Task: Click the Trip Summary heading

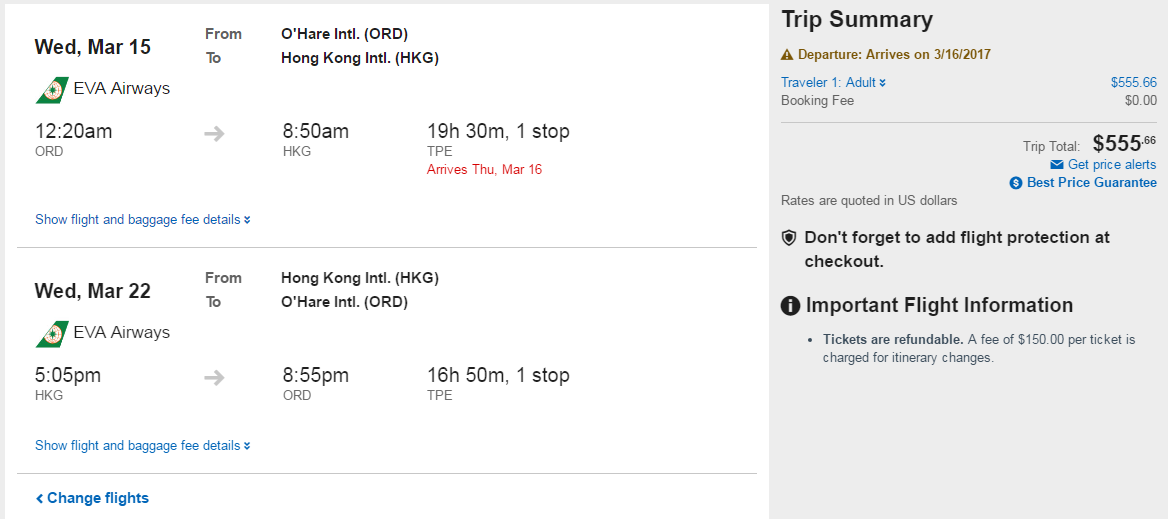Action: pos(857,20)
